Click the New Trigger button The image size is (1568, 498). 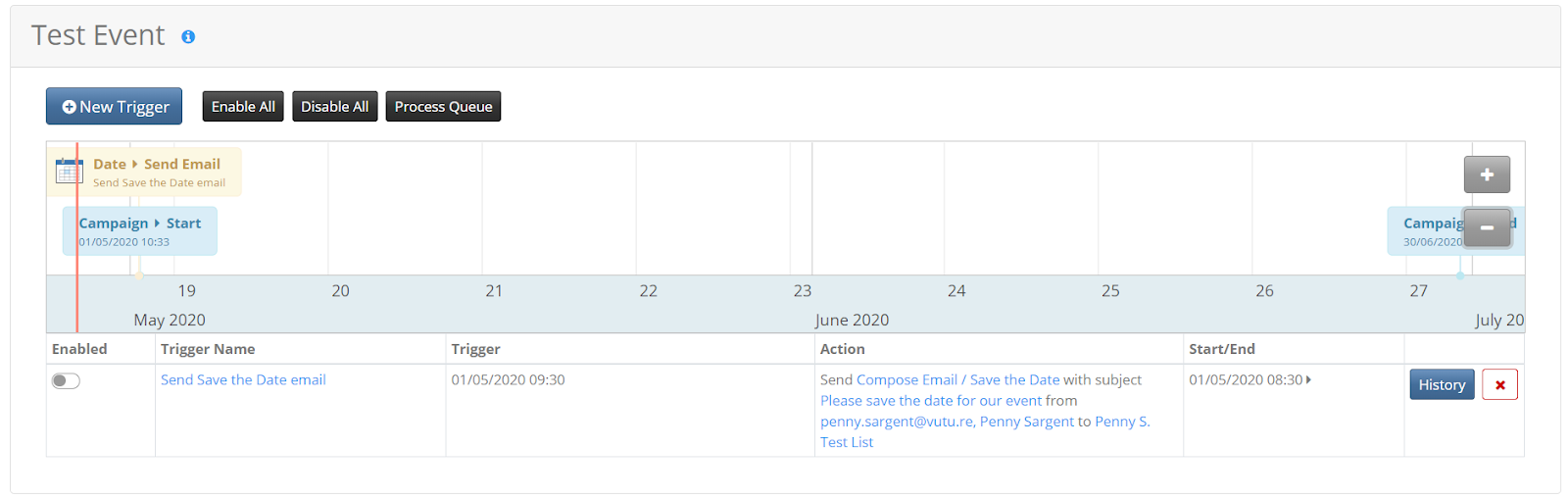pos(114,107)
